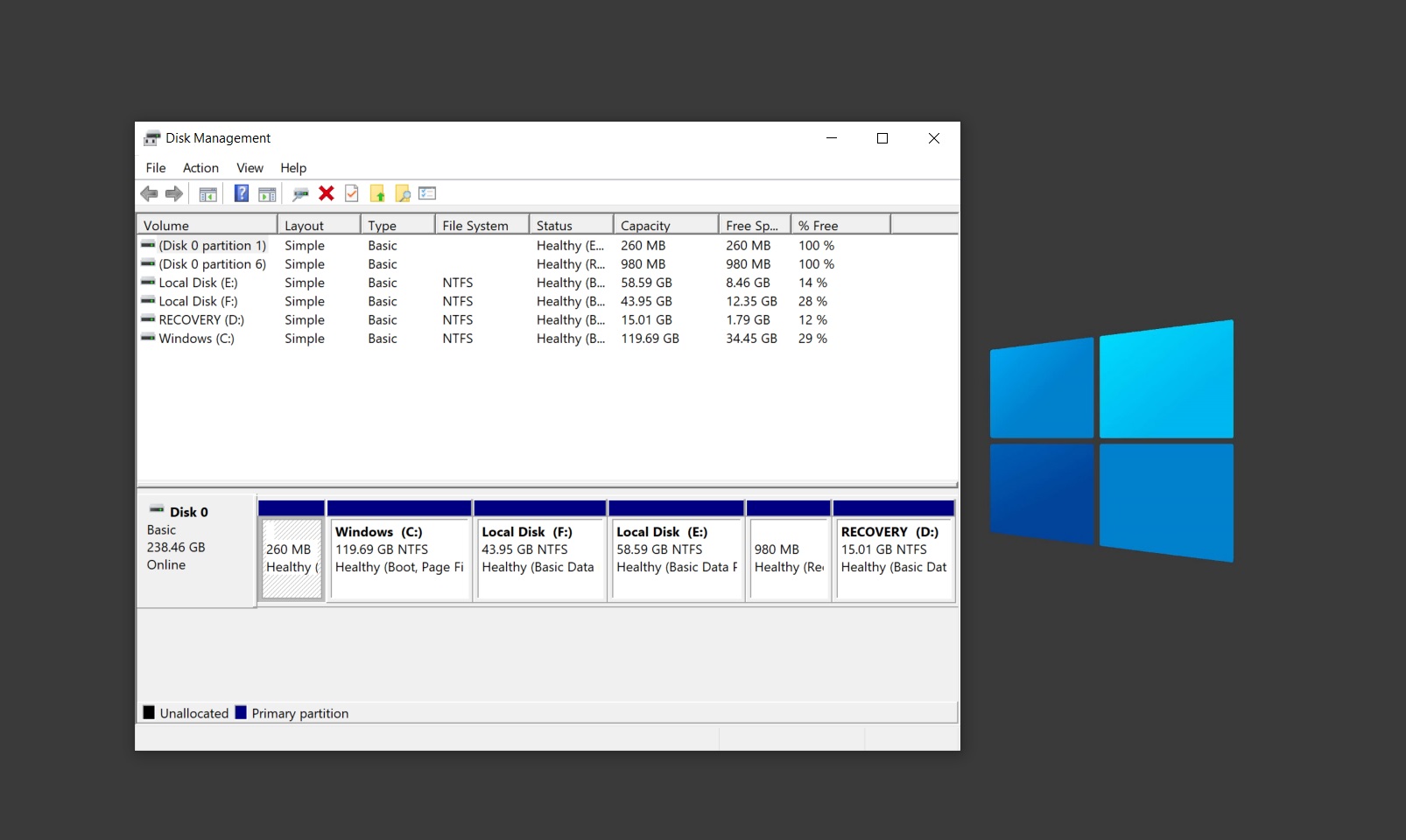Viewport: 1406px width, 840px height.
Task: Click the red X Delete Volume toolbar icon
Action: (327, 193)
